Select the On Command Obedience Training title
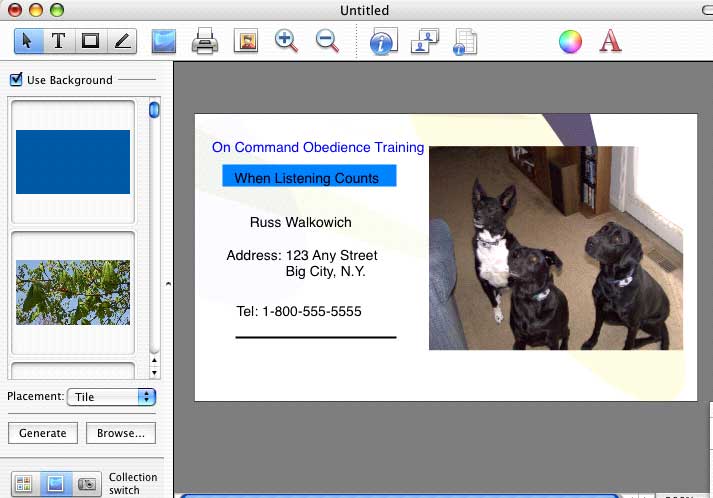 point(318,147)
